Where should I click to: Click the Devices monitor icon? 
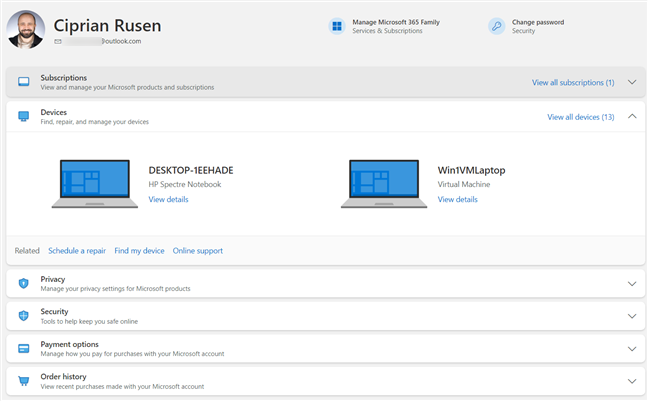pos(24,116)
